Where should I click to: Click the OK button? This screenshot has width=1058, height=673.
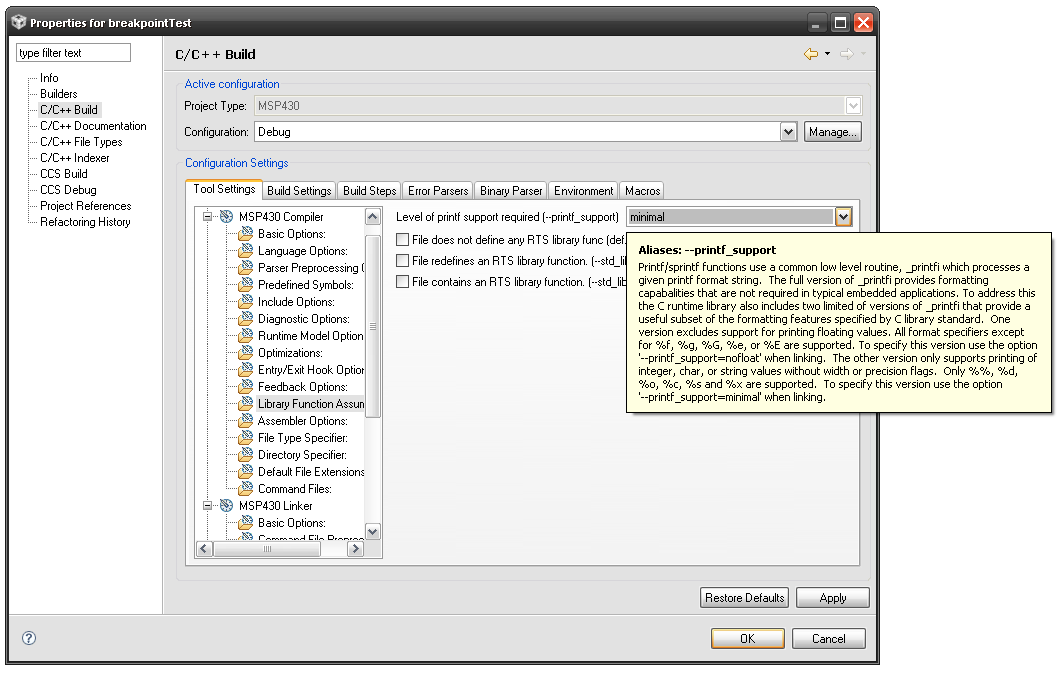pyautogui.click(x=748, y=639)
